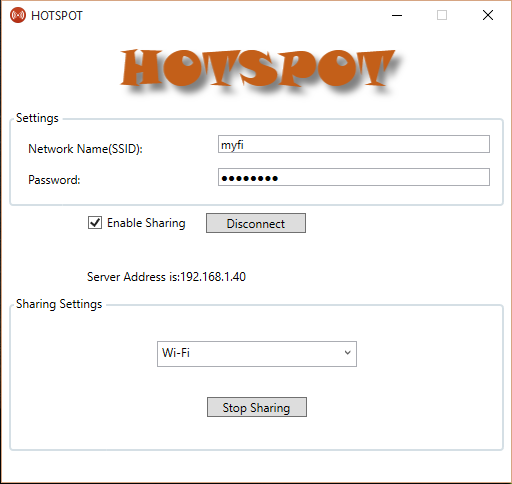Minimize the HOTSPOT window

coord(397,15)
